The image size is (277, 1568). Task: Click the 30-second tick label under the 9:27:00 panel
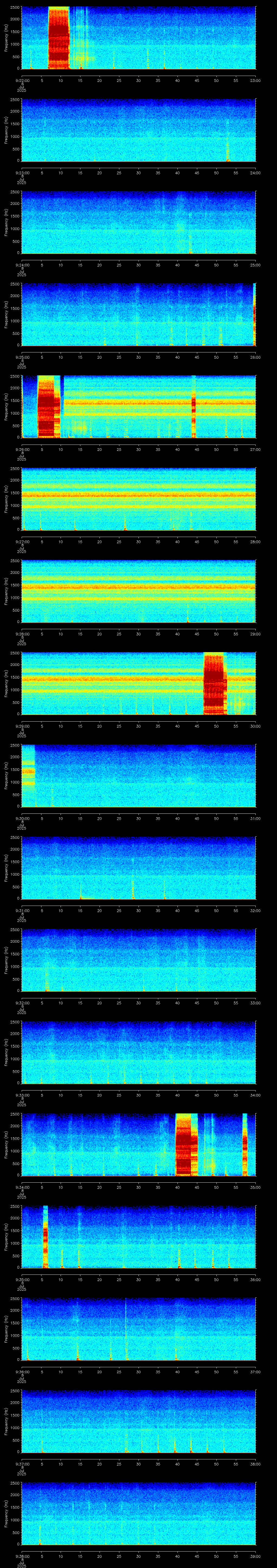tap(138, 542)
